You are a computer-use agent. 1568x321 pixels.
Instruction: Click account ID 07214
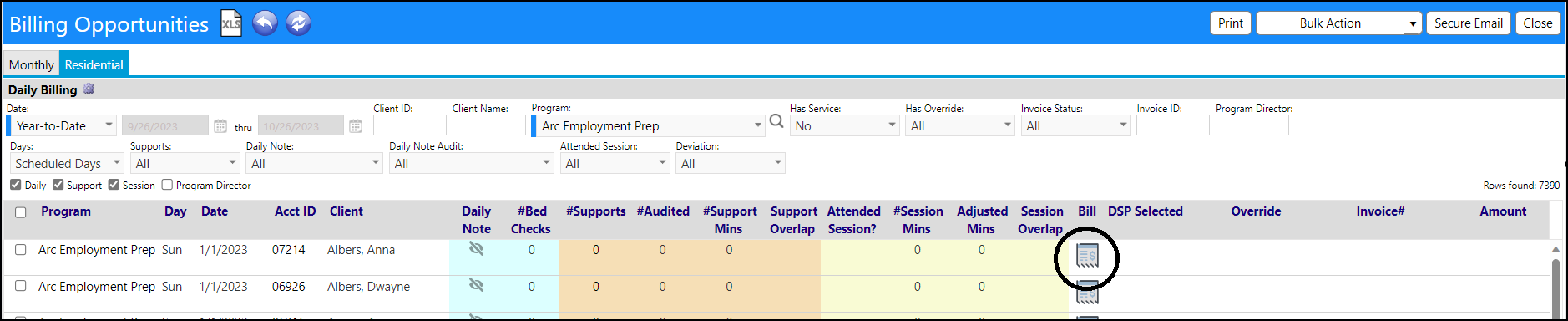click(x=289, y=250)
